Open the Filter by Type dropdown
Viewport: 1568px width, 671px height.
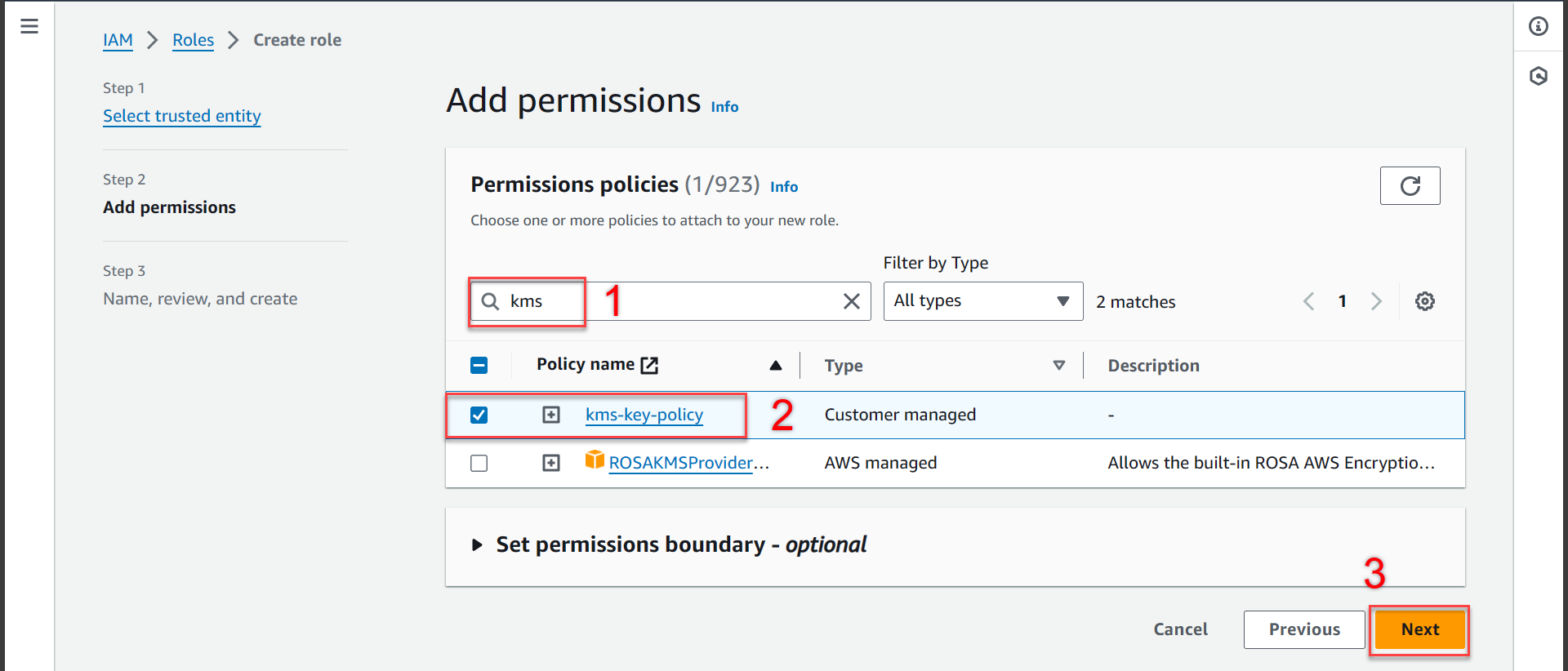pyautogui.click(x=982, y=301)
